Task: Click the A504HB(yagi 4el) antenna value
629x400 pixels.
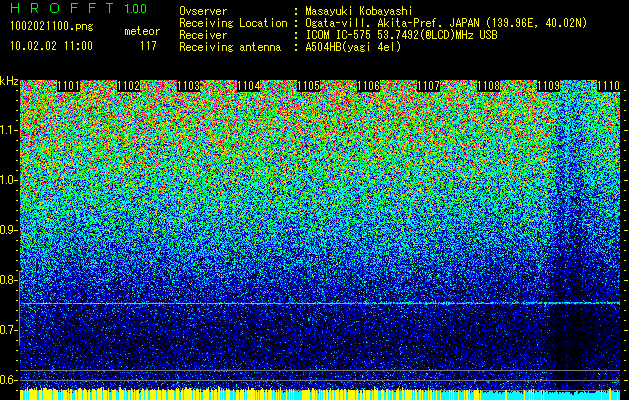Action: tap(353, 47)
